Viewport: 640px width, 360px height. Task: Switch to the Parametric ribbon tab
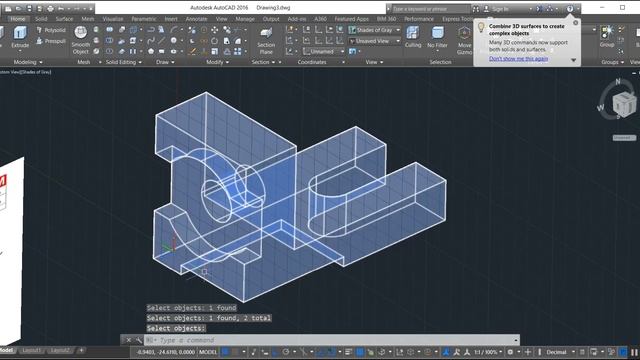coord(143,19)
